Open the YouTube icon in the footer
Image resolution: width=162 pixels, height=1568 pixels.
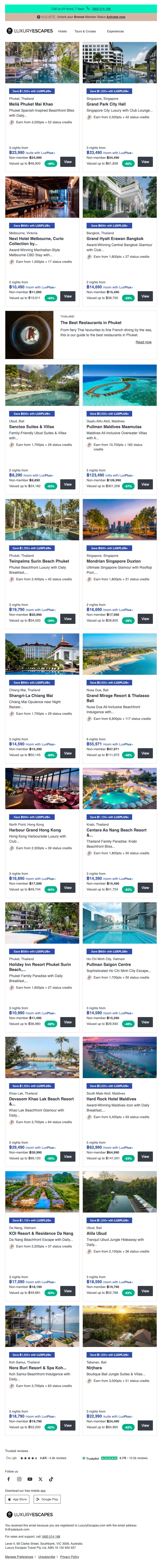(30, 1479)
